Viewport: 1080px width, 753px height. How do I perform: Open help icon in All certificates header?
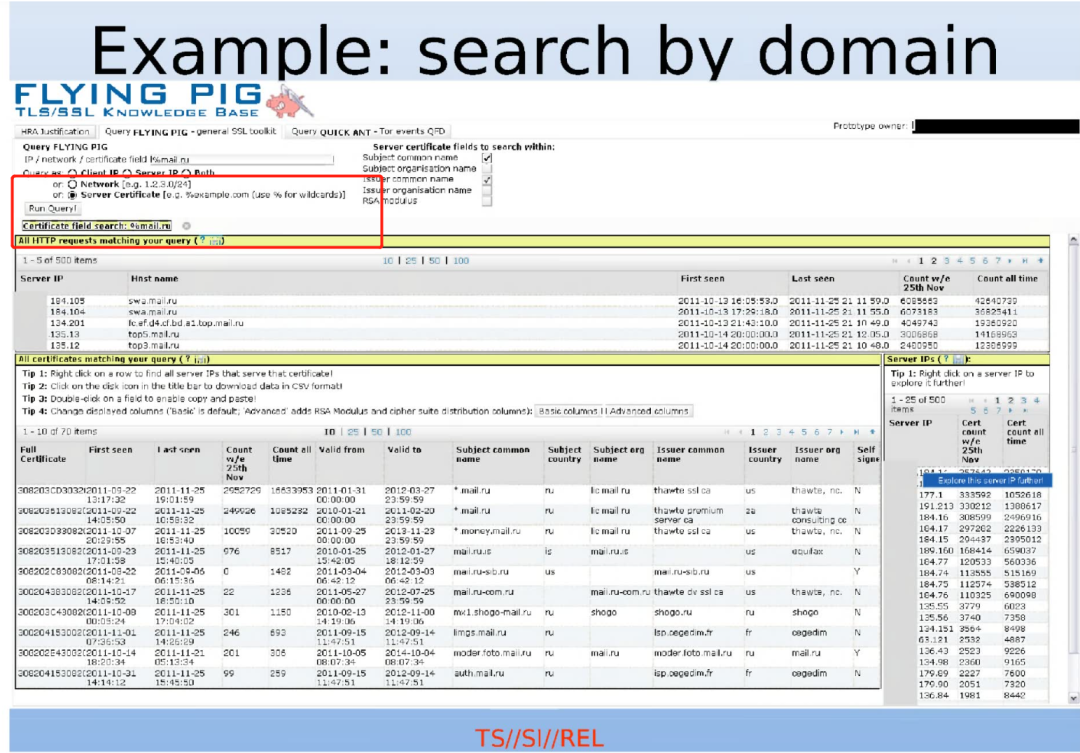(187, 359)
